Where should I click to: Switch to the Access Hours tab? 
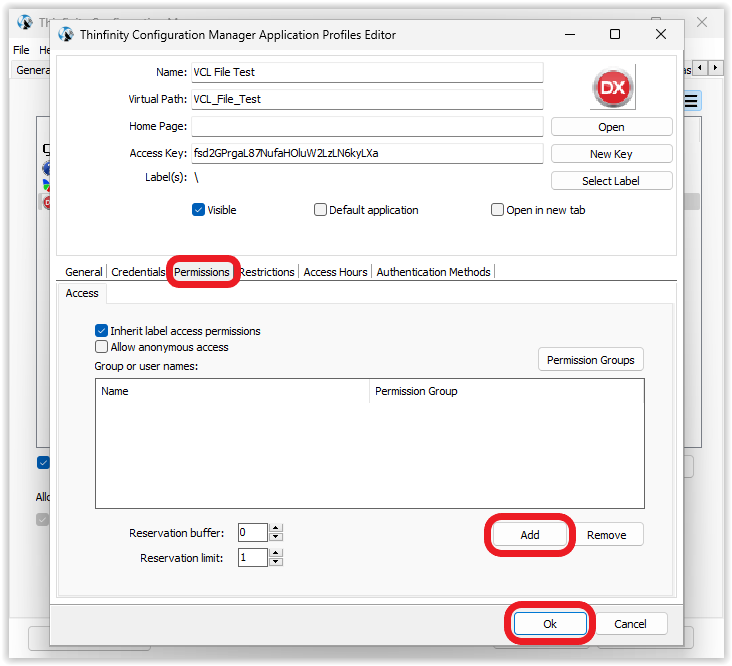pos(335,272)
